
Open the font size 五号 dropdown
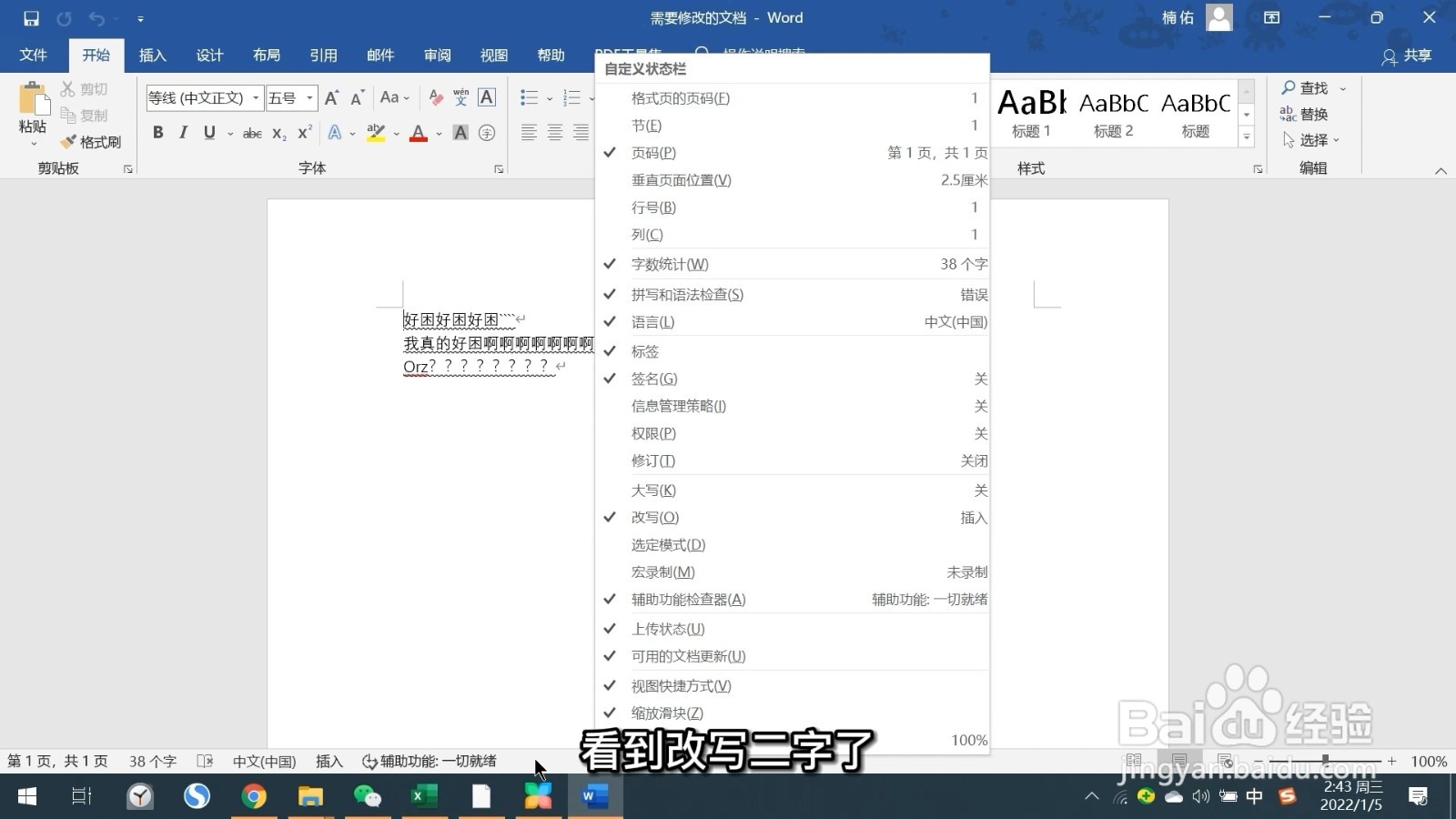coord(309,97)
